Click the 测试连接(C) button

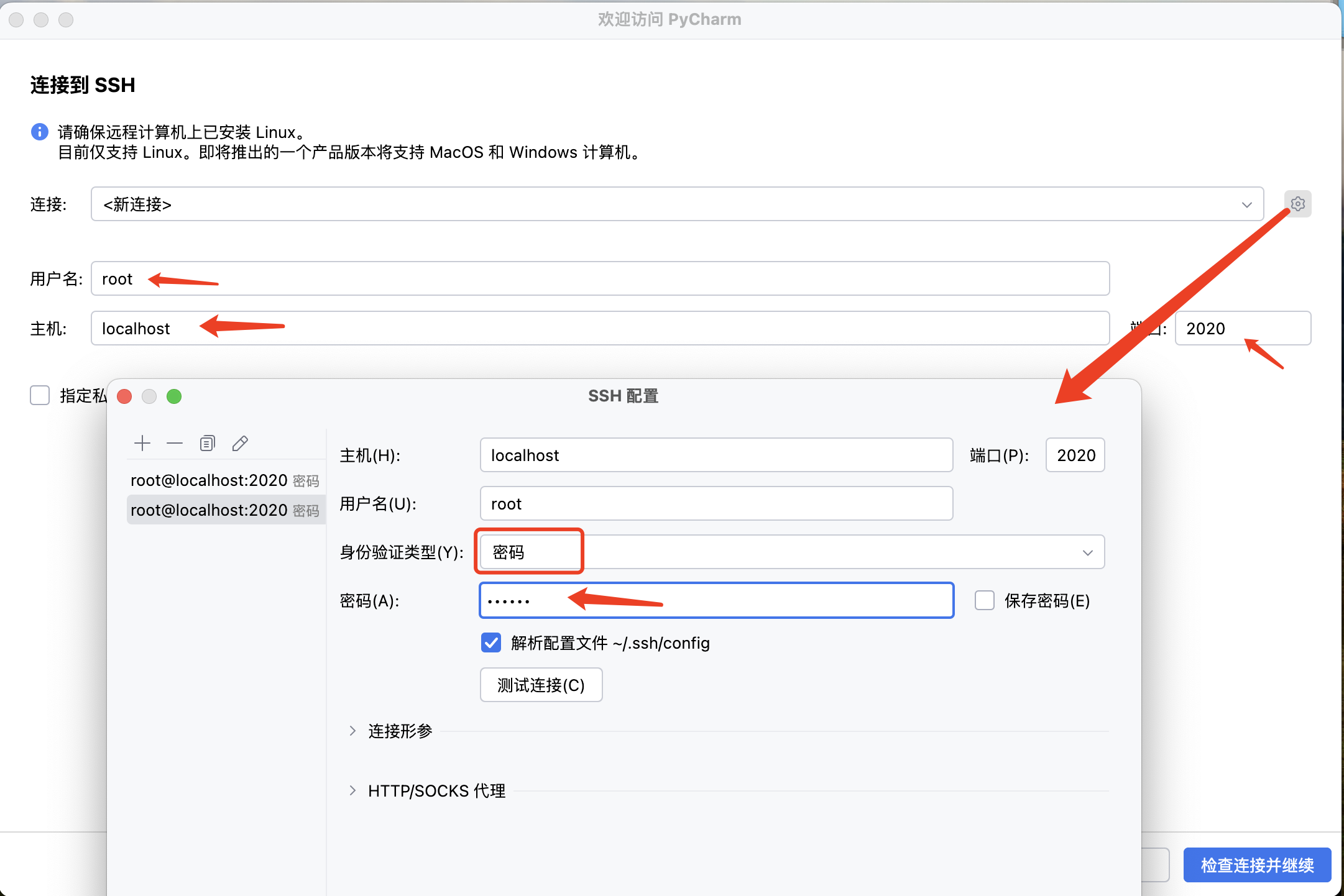coord(541,685)
